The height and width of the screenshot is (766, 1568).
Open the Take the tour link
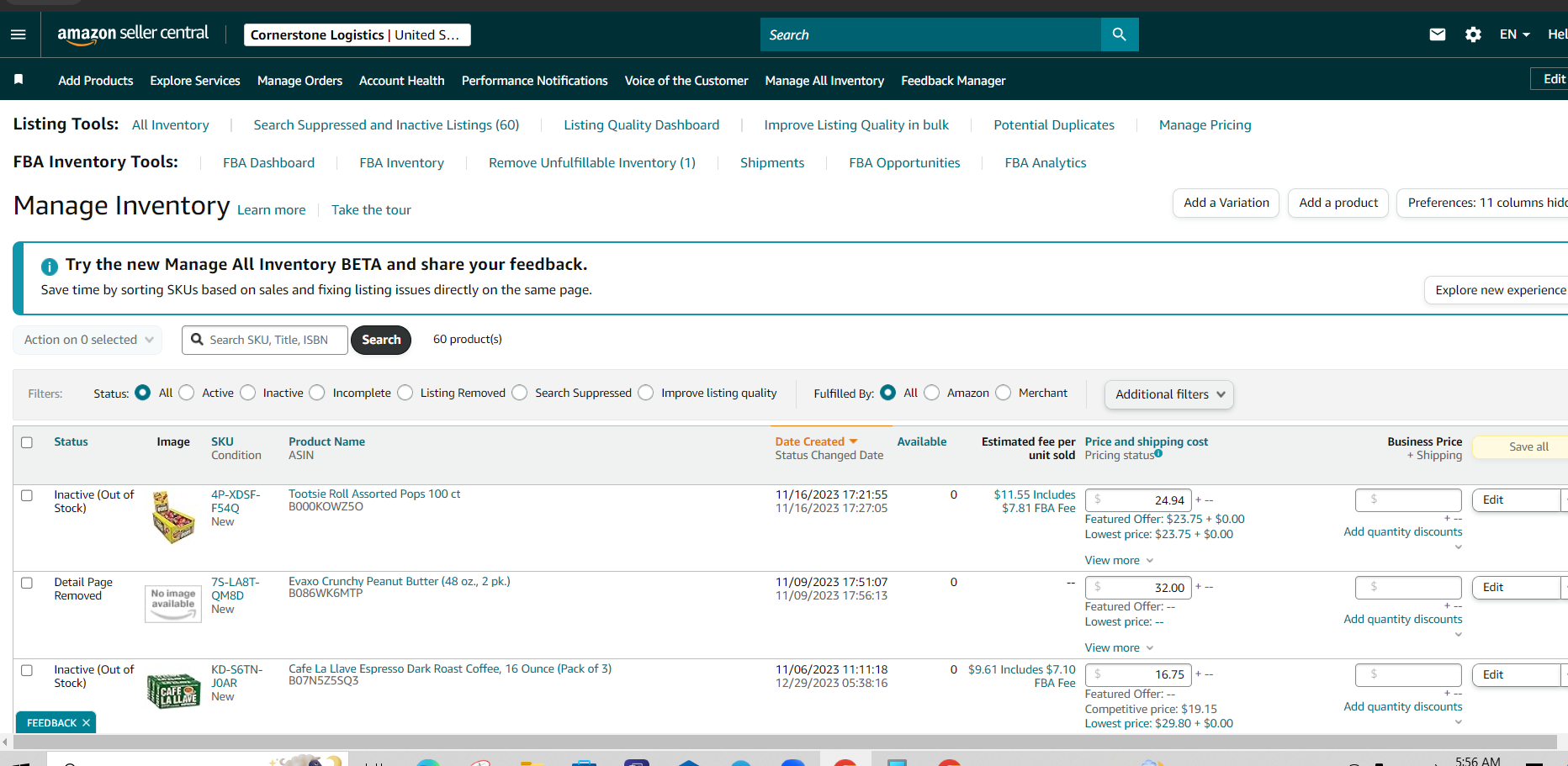click(371, 210)
